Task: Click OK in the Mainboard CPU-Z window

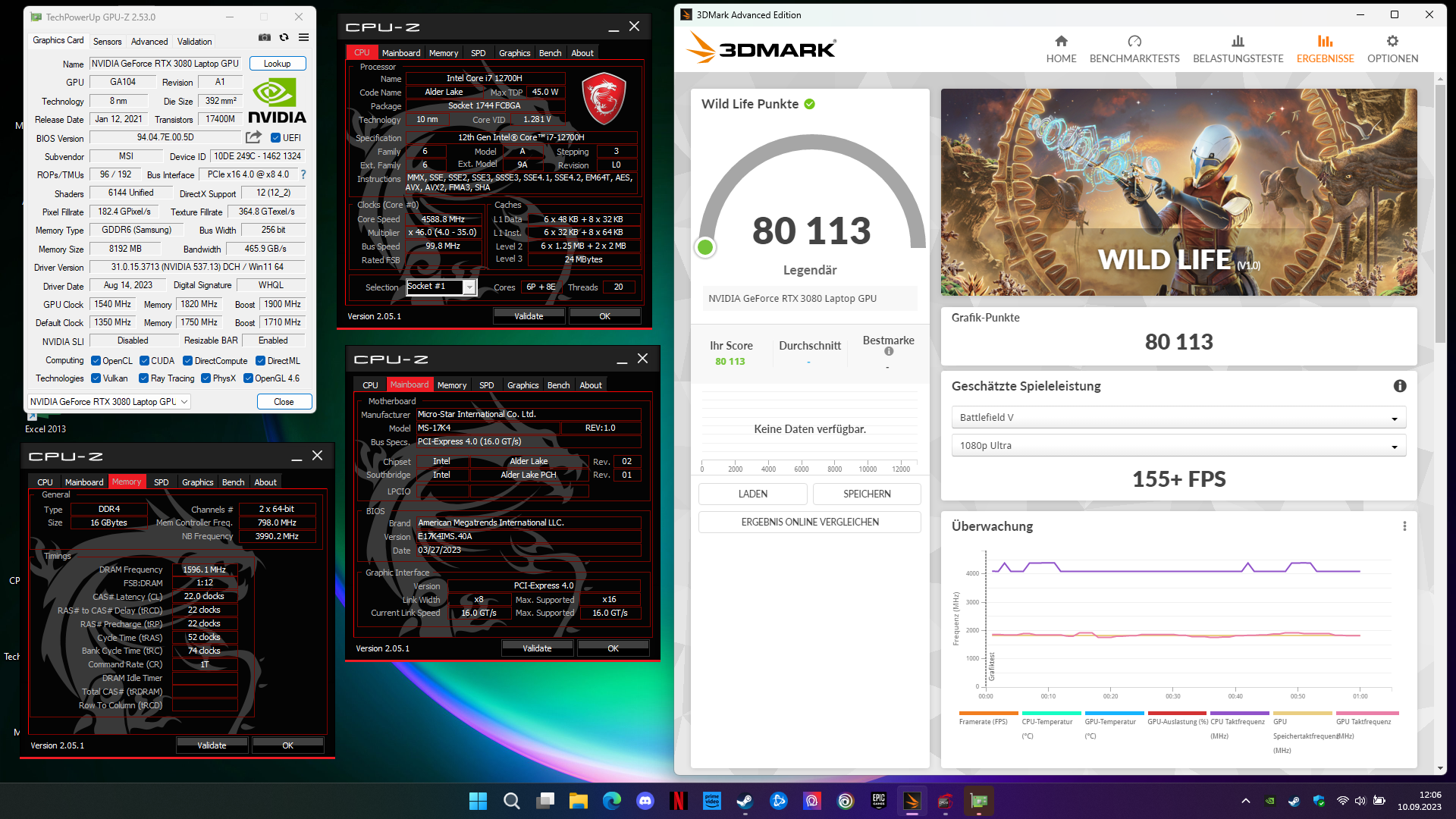Action: click(613, 648)
